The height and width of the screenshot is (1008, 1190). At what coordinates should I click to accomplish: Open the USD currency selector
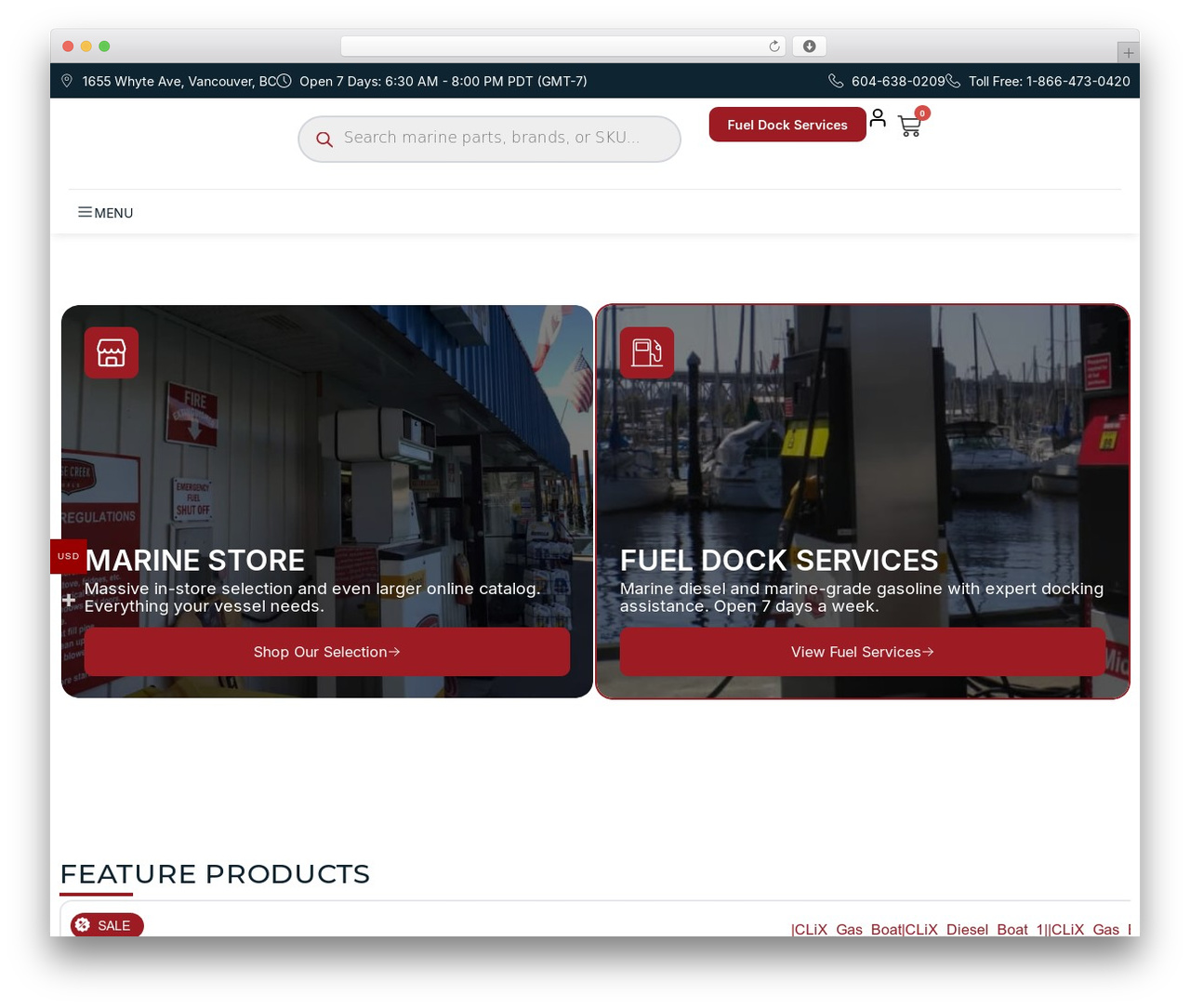click(x=69, y=556)
